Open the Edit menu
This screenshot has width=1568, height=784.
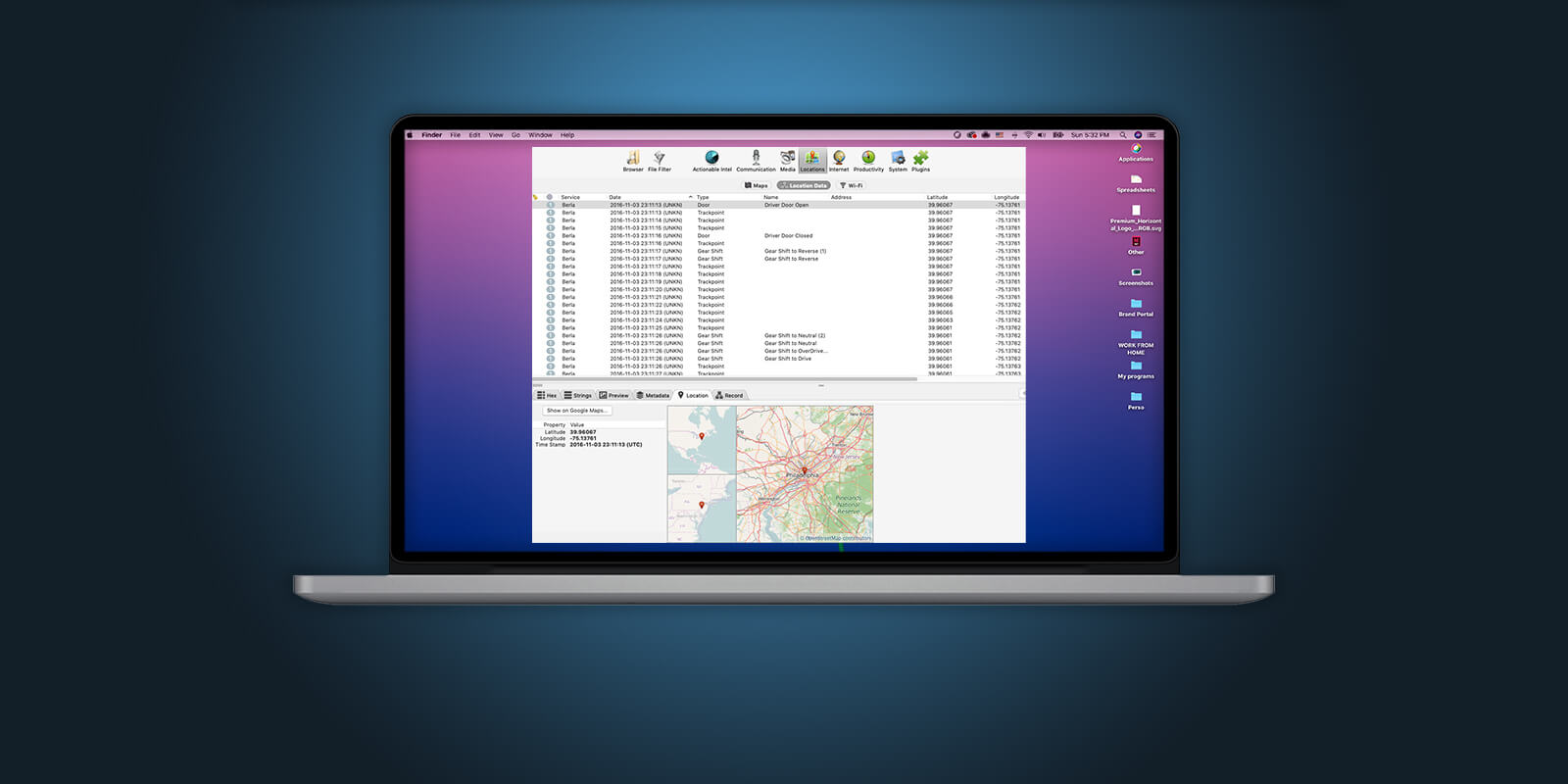coord(474,135)
